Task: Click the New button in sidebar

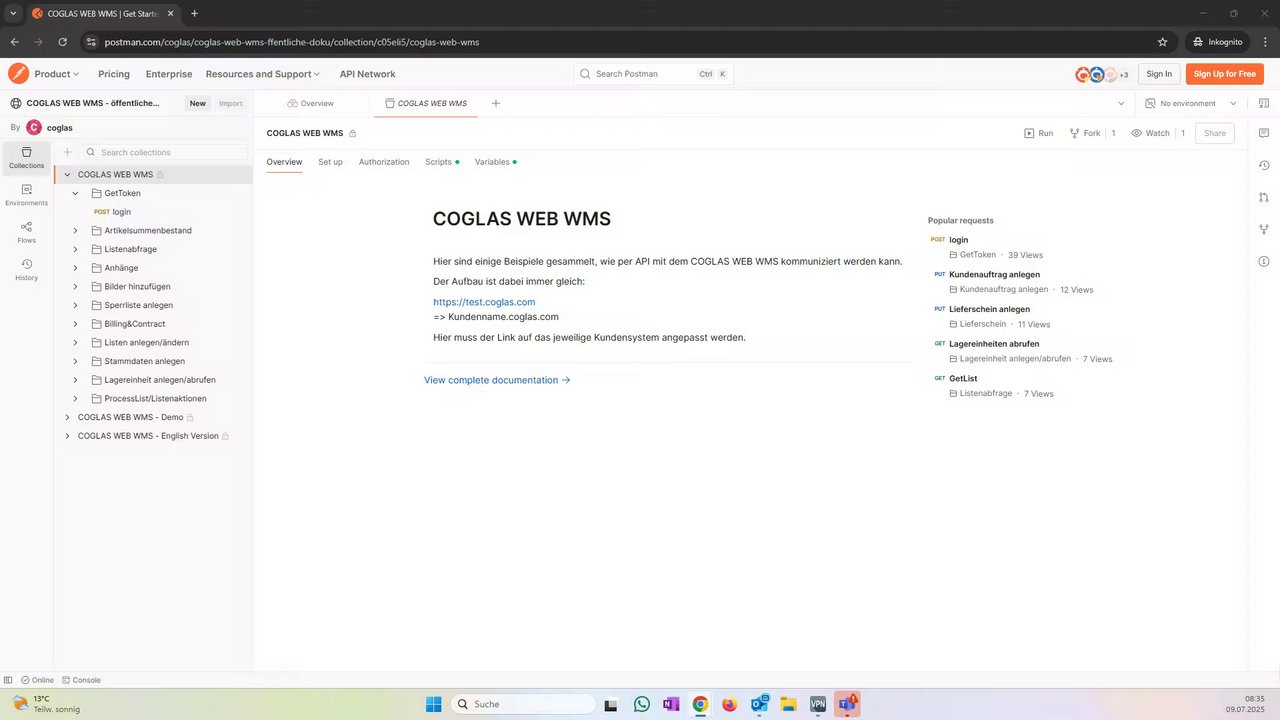Action: (x=198, y=103)
